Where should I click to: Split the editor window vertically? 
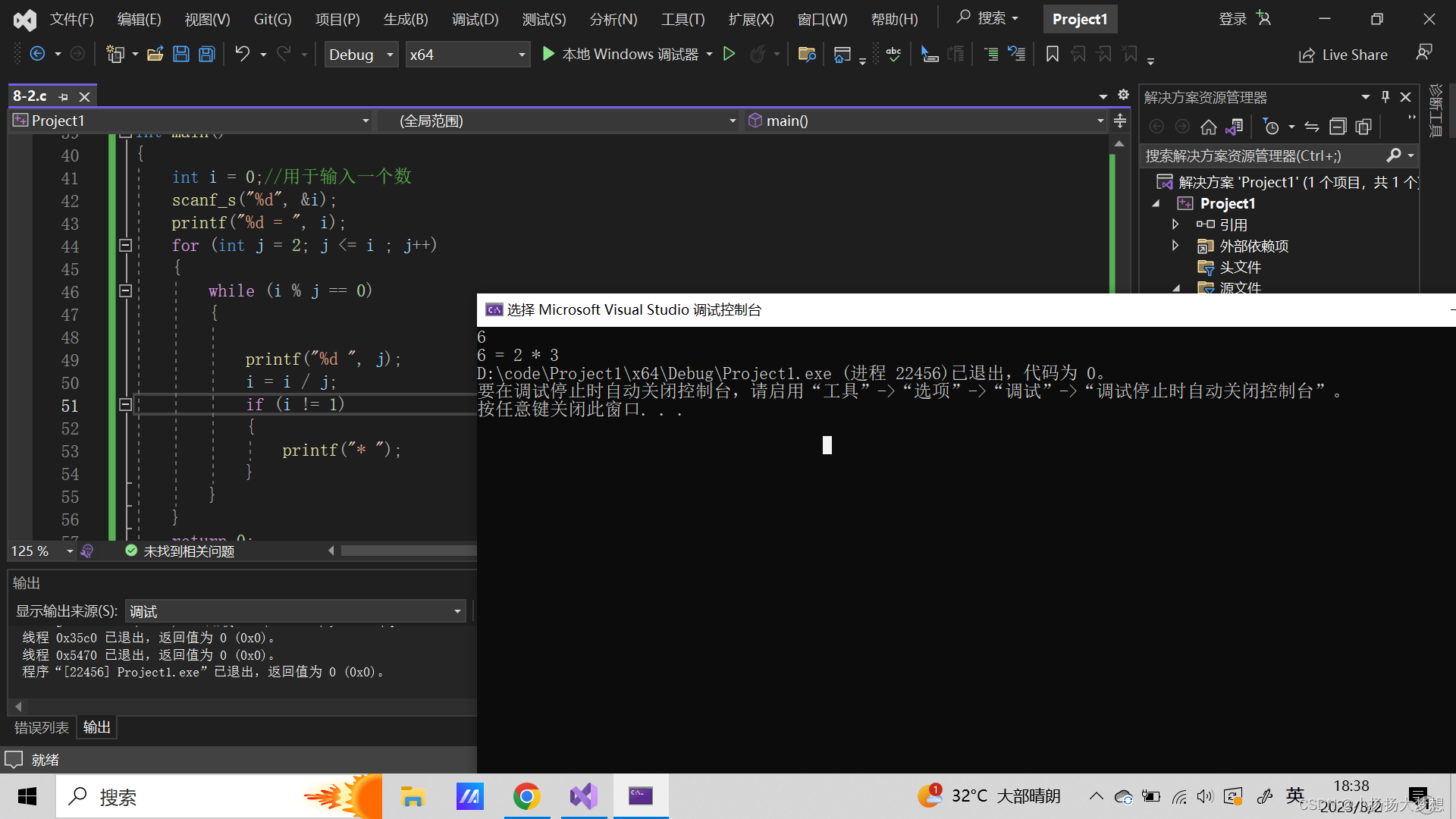(x=1120, y=121)
